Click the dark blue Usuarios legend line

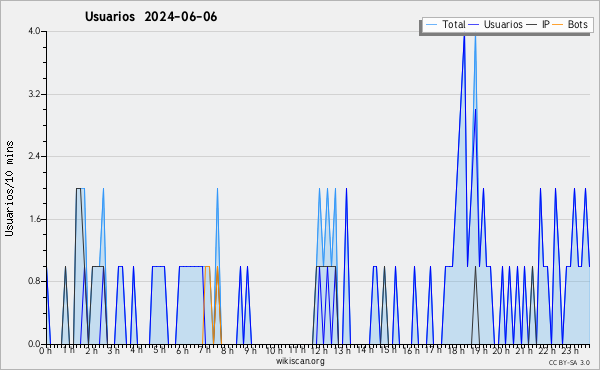tap(474, 25)
